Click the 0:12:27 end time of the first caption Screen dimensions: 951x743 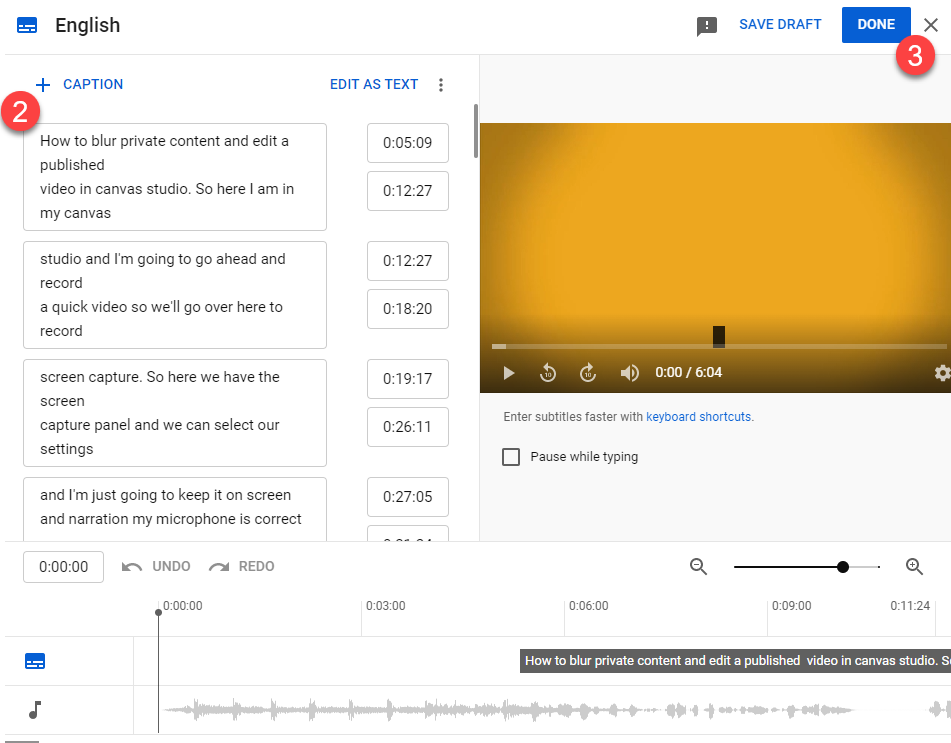point(408,191)
